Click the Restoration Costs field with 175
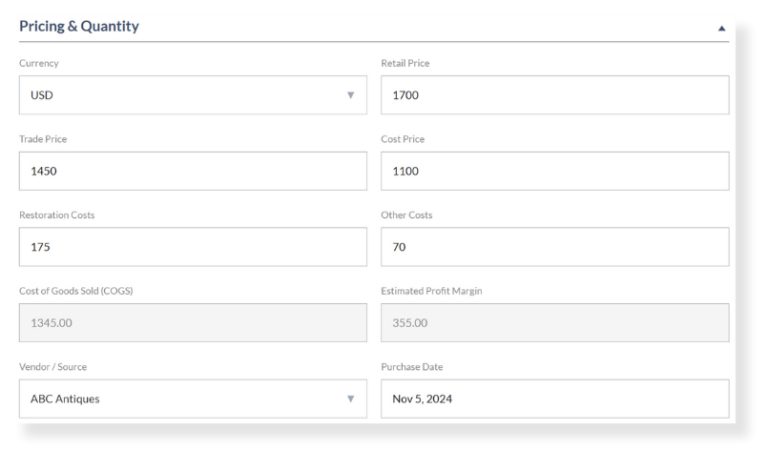The height and width of the screenshot is (450, 768). [192, 247]
